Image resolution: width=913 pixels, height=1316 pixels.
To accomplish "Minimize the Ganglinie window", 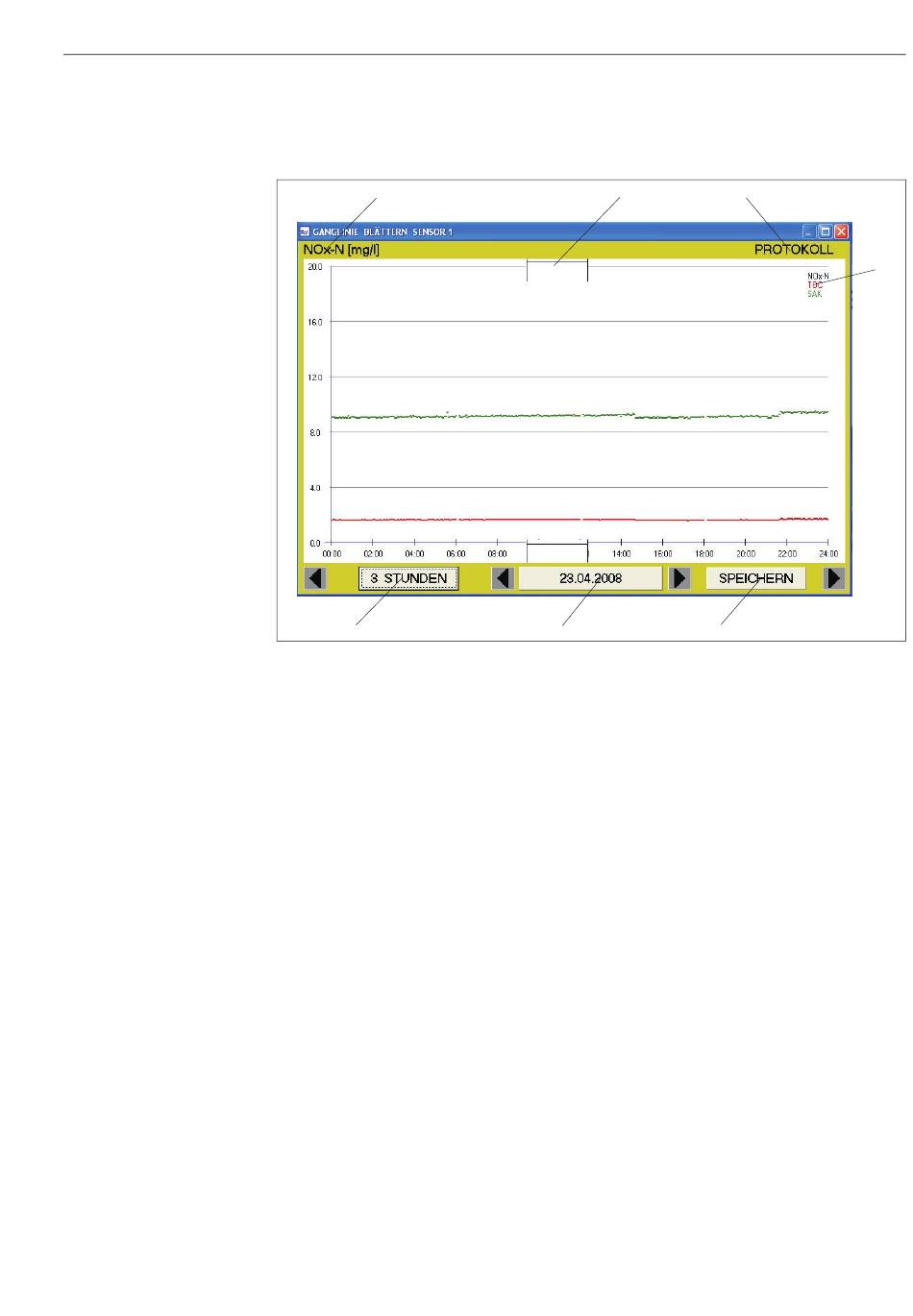I will [810, 232].
